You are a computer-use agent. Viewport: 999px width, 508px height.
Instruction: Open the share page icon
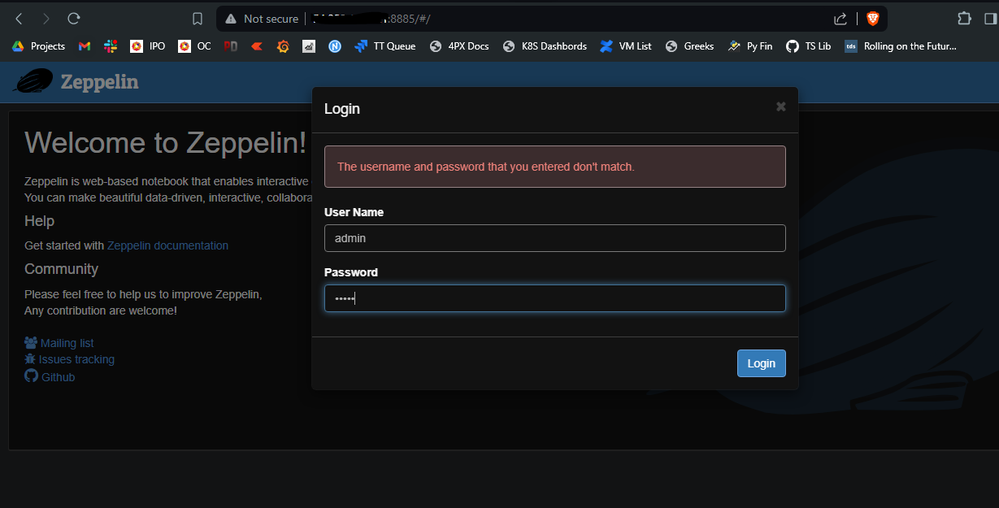point(840,19)
